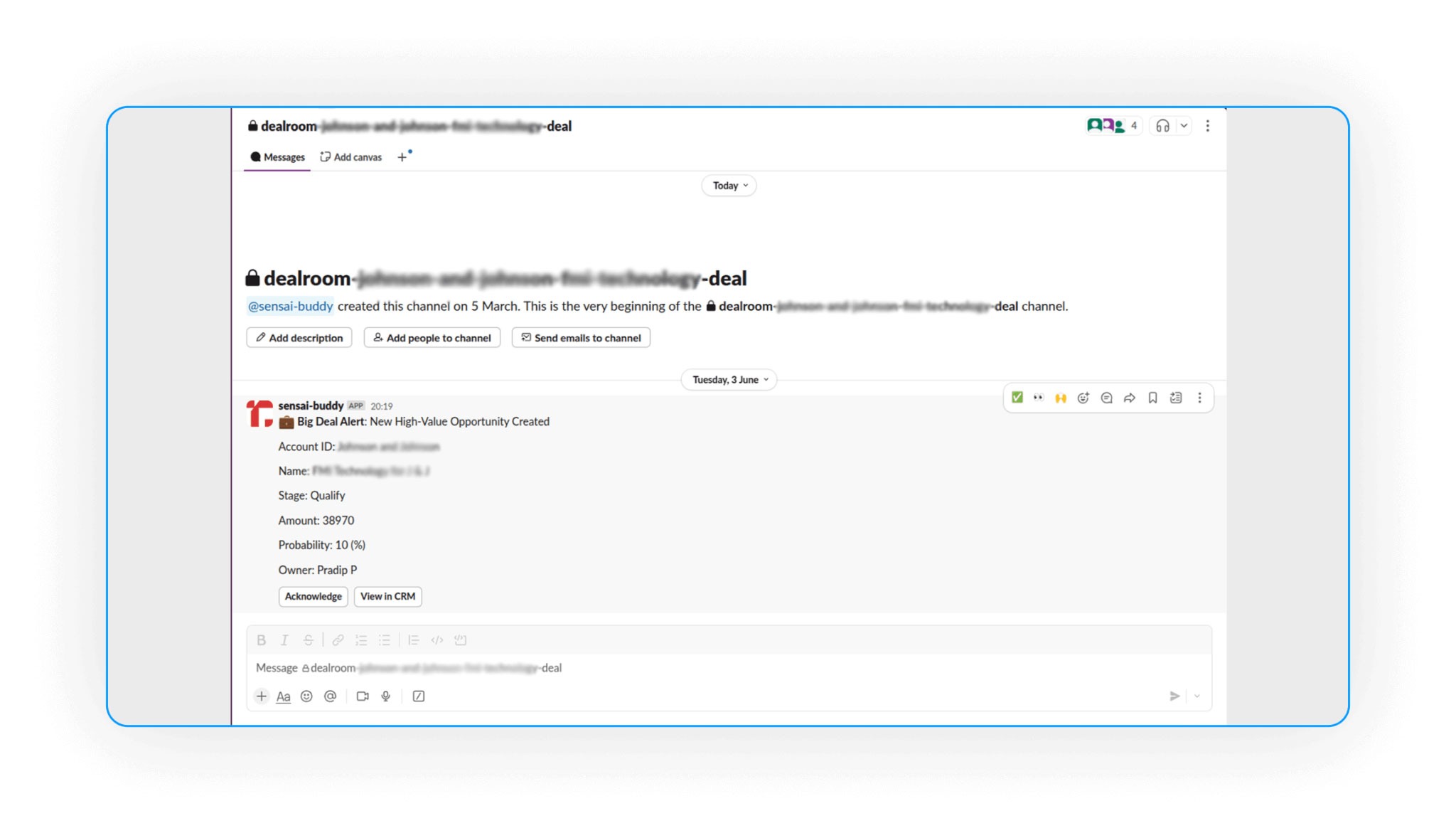Open the slash shortcuts icon in composer

coord(419,696)
